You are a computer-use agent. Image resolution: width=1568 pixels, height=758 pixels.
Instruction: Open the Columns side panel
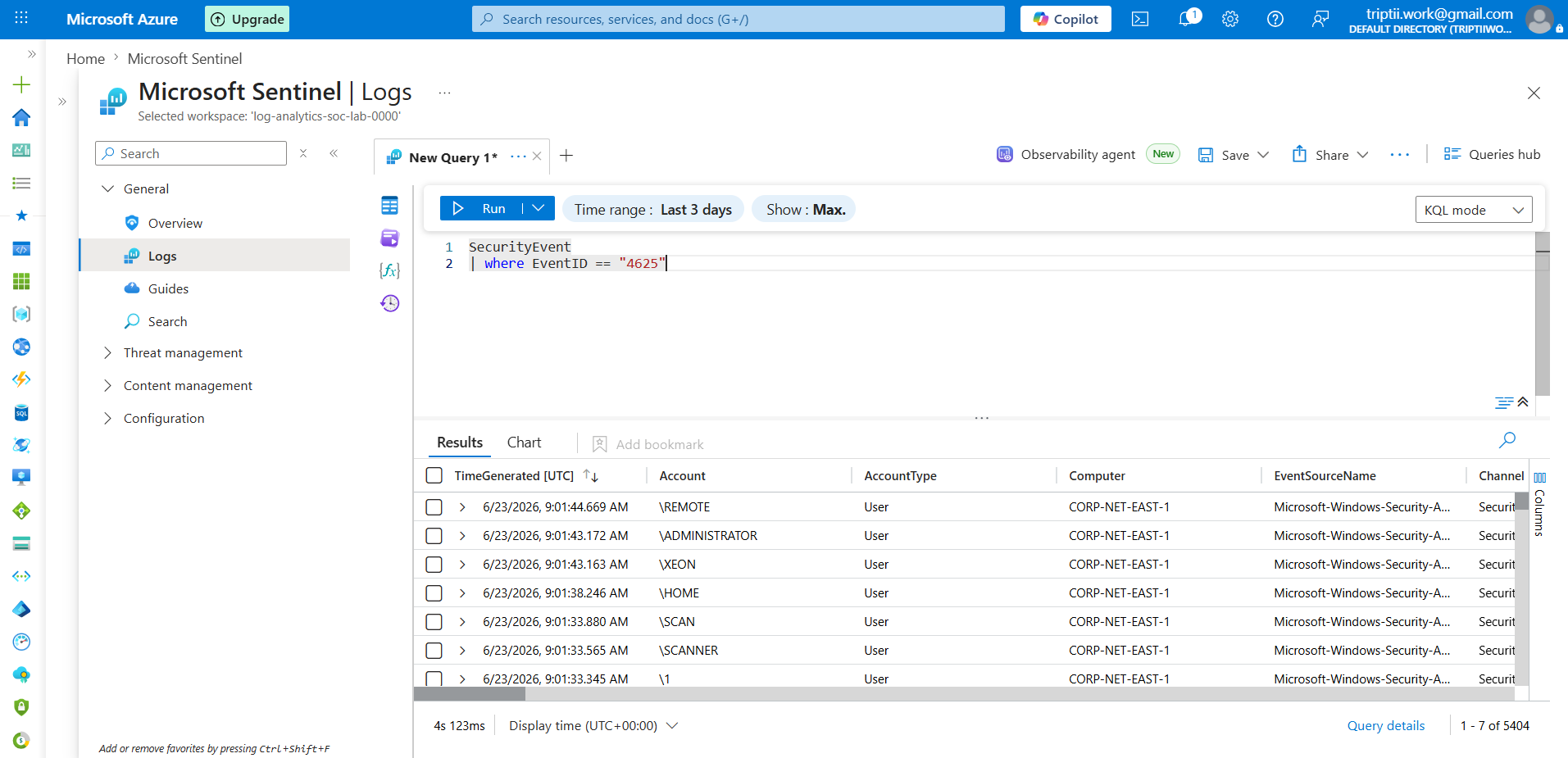pyautogui.click(x=1539, y=503)
